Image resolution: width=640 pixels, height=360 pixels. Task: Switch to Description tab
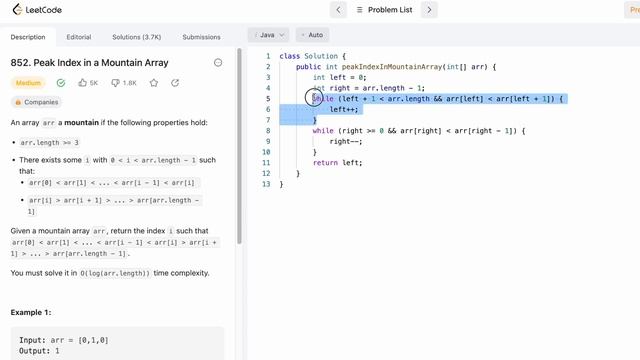(28, 37)
